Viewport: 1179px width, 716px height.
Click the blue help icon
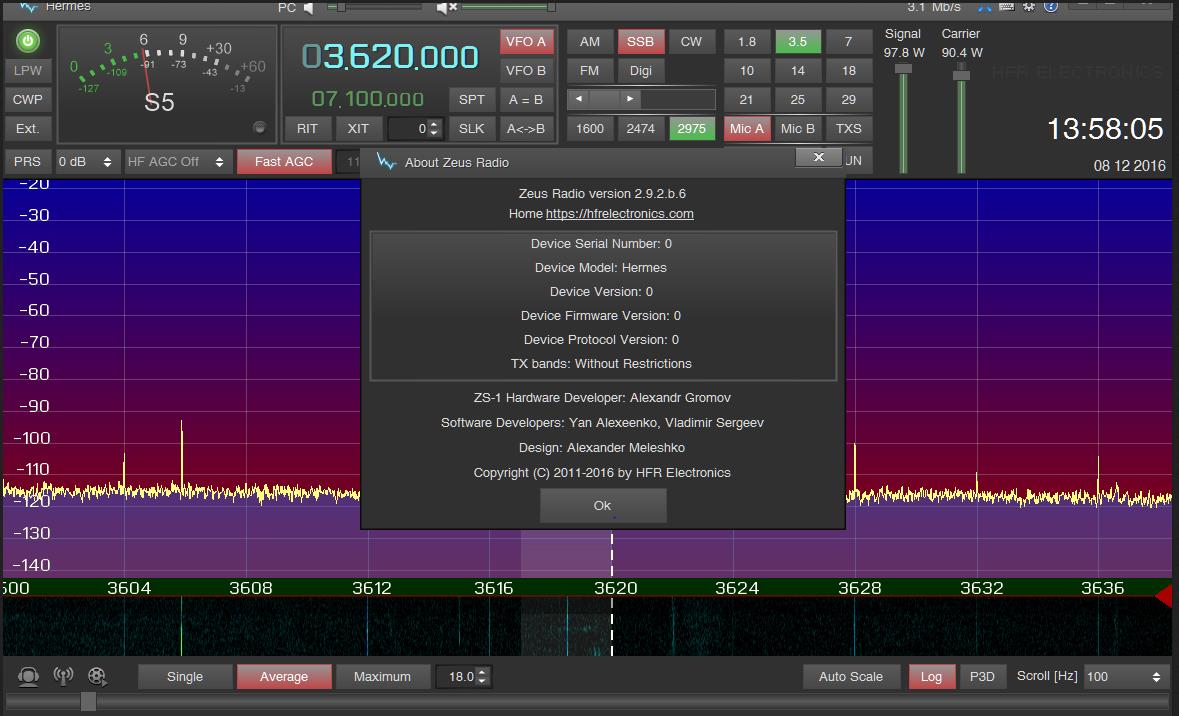[x=1051, y=7]
